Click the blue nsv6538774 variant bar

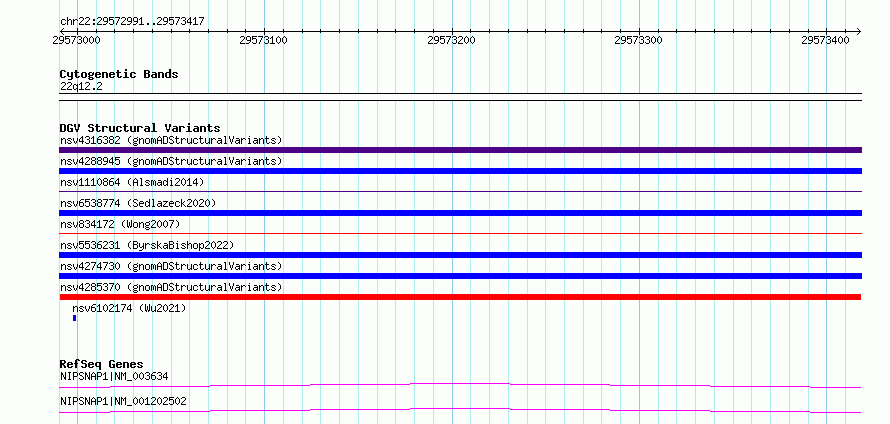(460, 213)
